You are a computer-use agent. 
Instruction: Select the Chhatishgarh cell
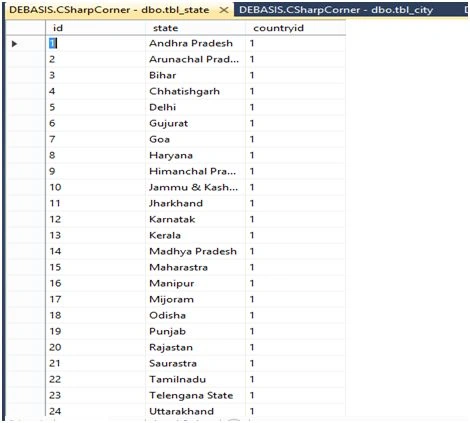click(195, 91)
